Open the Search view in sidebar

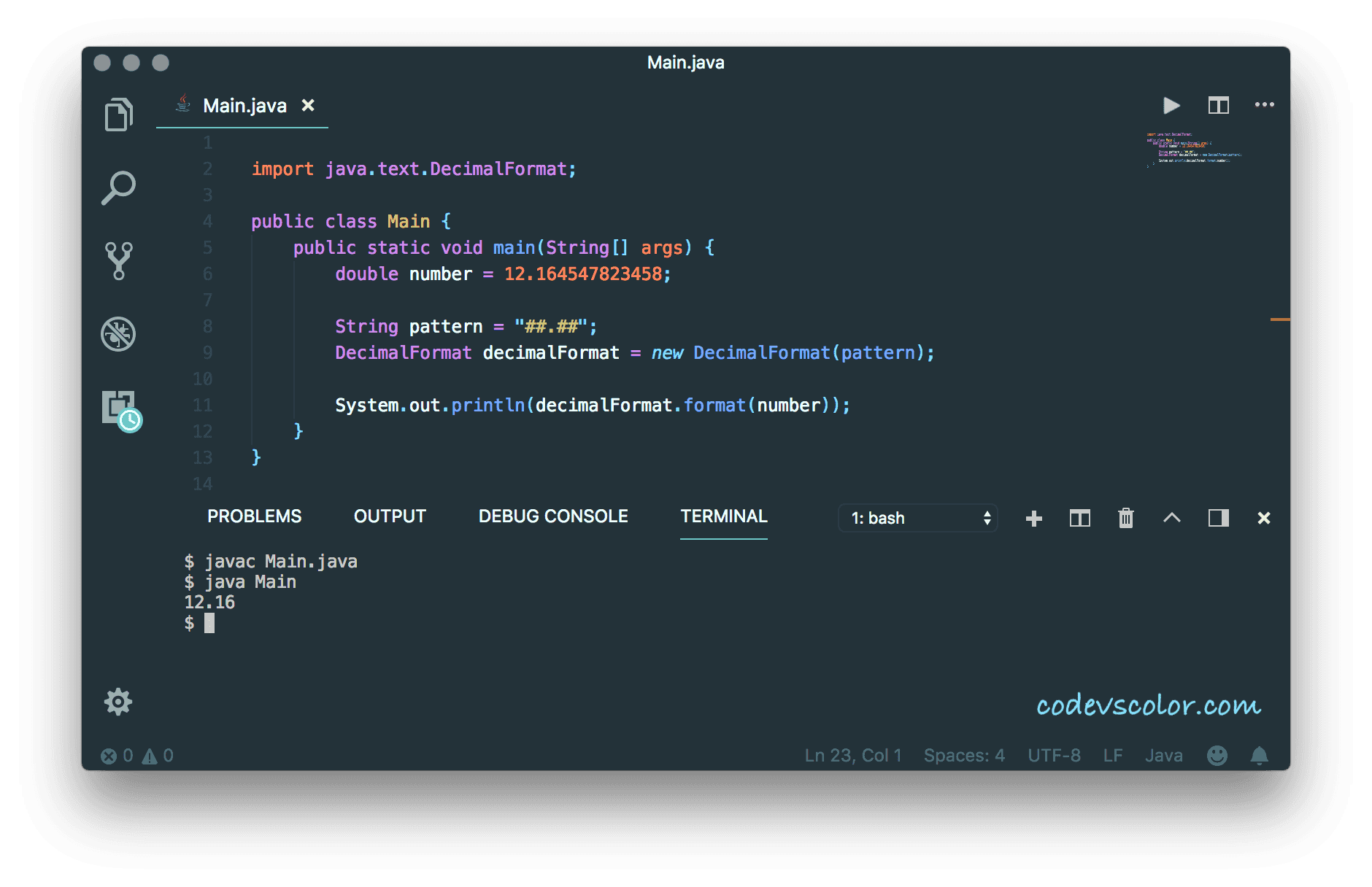[x=118, y=187]
